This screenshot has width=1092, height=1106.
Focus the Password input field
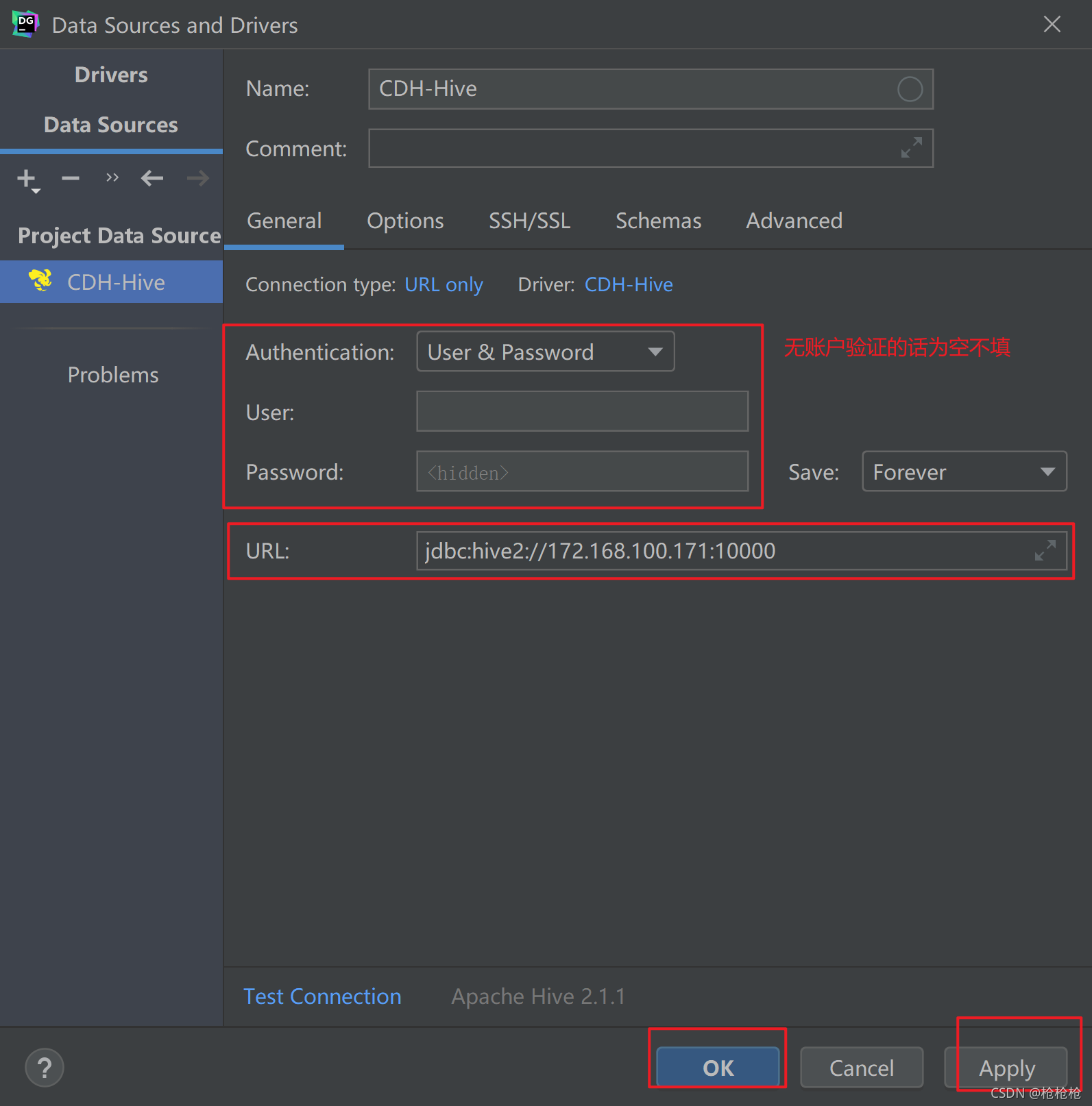pos(582,471)
